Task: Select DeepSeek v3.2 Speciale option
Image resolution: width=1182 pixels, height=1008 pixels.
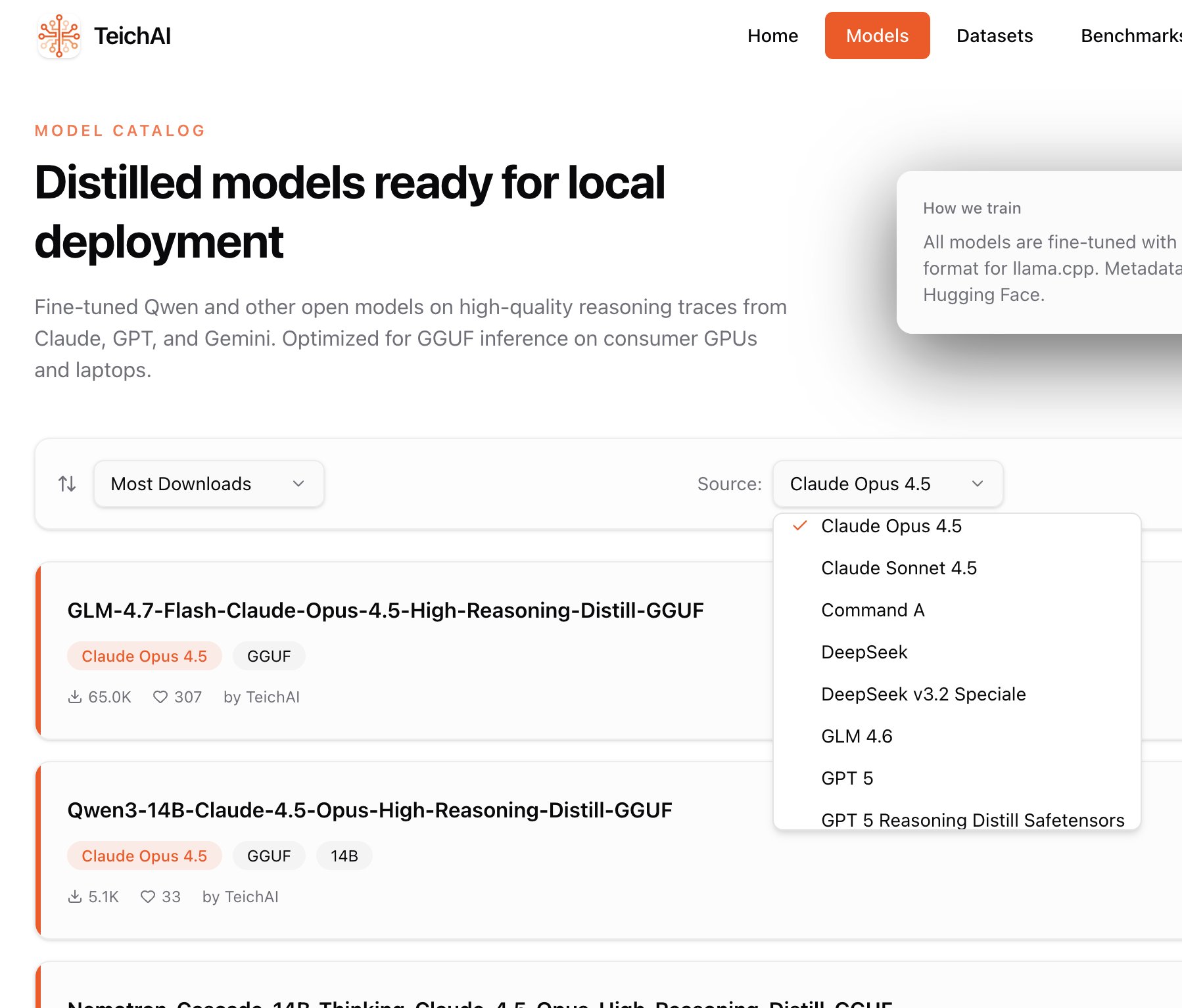Action: point(923,695)
